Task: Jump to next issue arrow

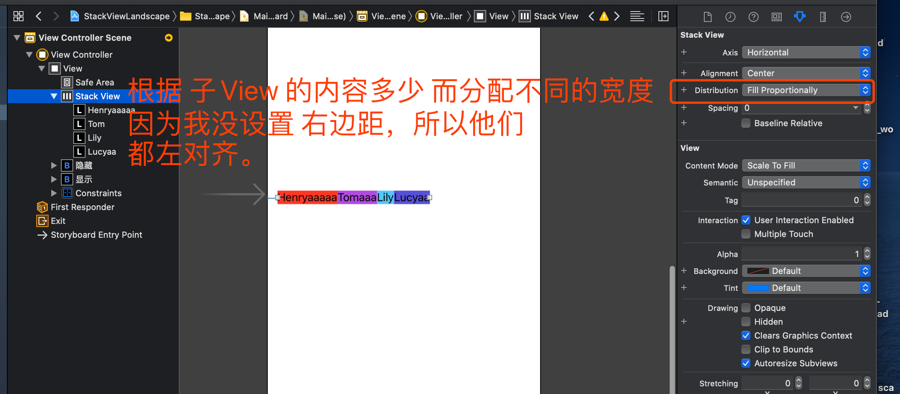Action: pyautogui.click(x=617, y=16)
